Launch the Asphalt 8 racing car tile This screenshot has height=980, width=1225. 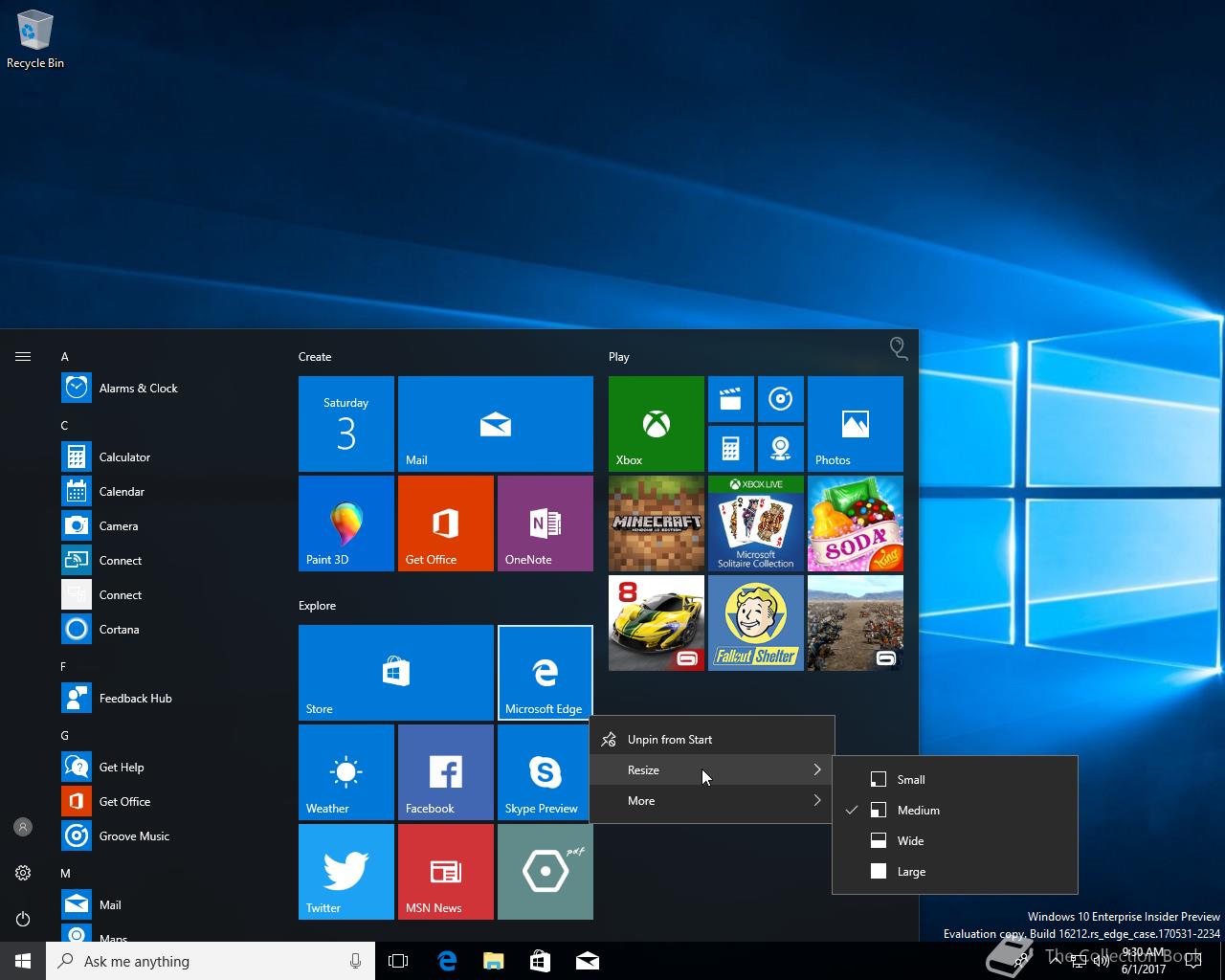(x=657, y=623)
